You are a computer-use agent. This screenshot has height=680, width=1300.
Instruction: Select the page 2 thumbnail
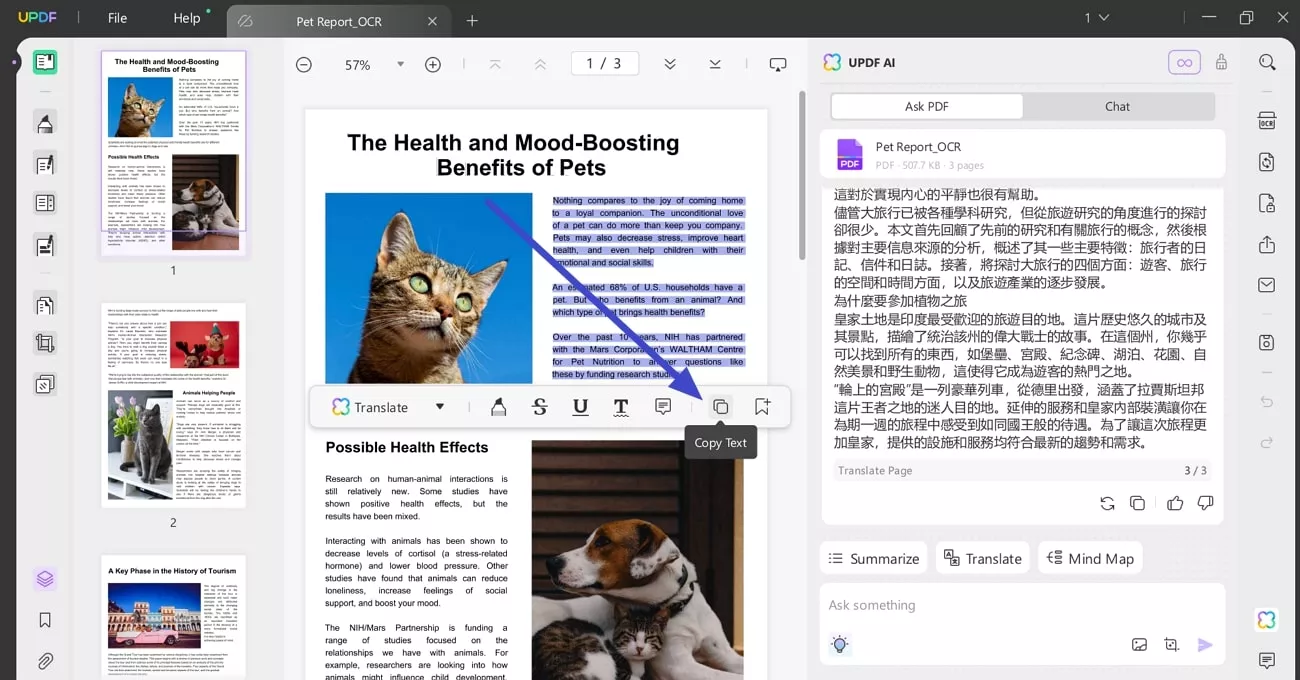(x=173, y=405)
